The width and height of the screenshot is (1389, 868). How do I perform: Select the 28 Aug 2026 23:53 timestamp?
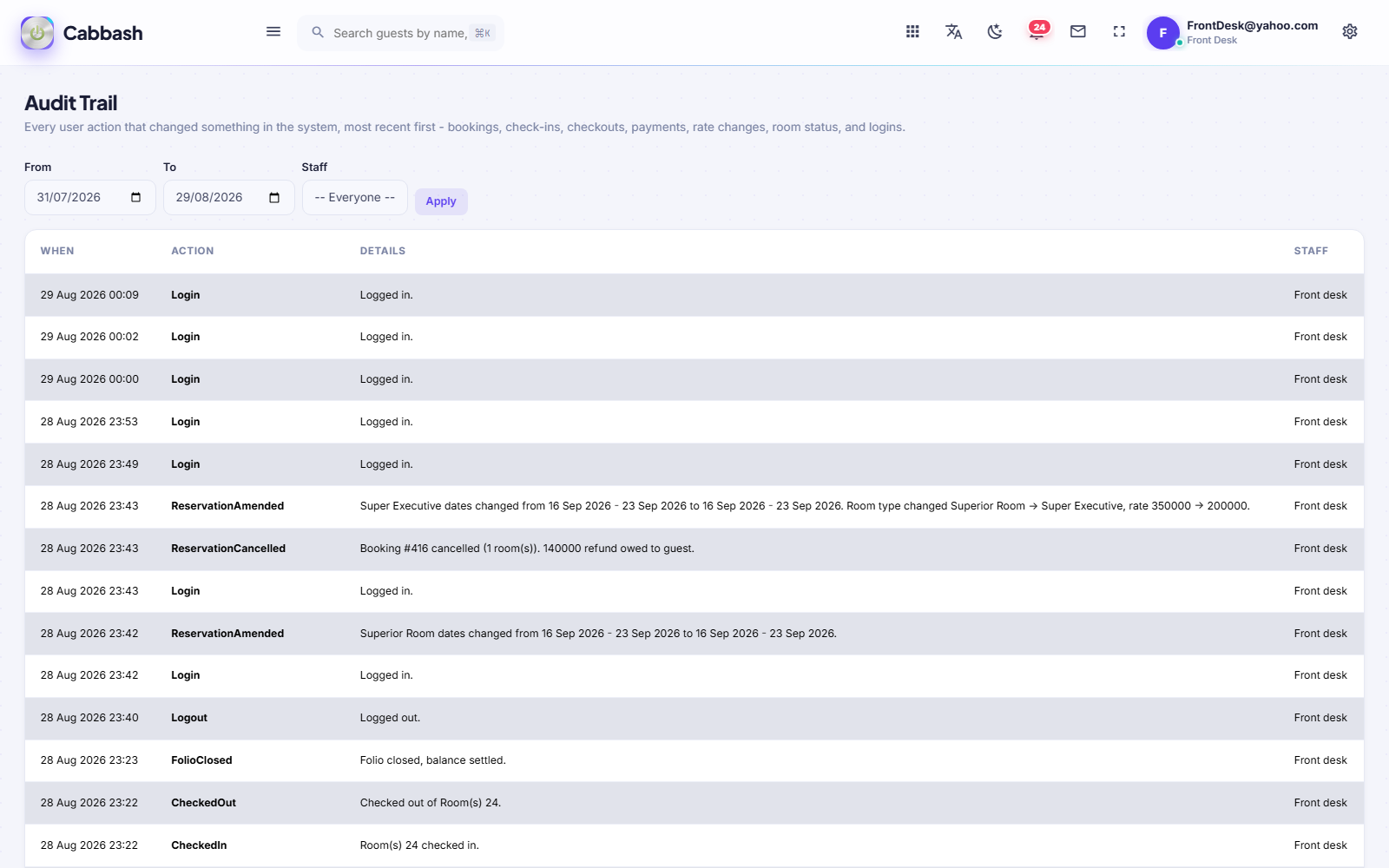(x=89, y=422)
